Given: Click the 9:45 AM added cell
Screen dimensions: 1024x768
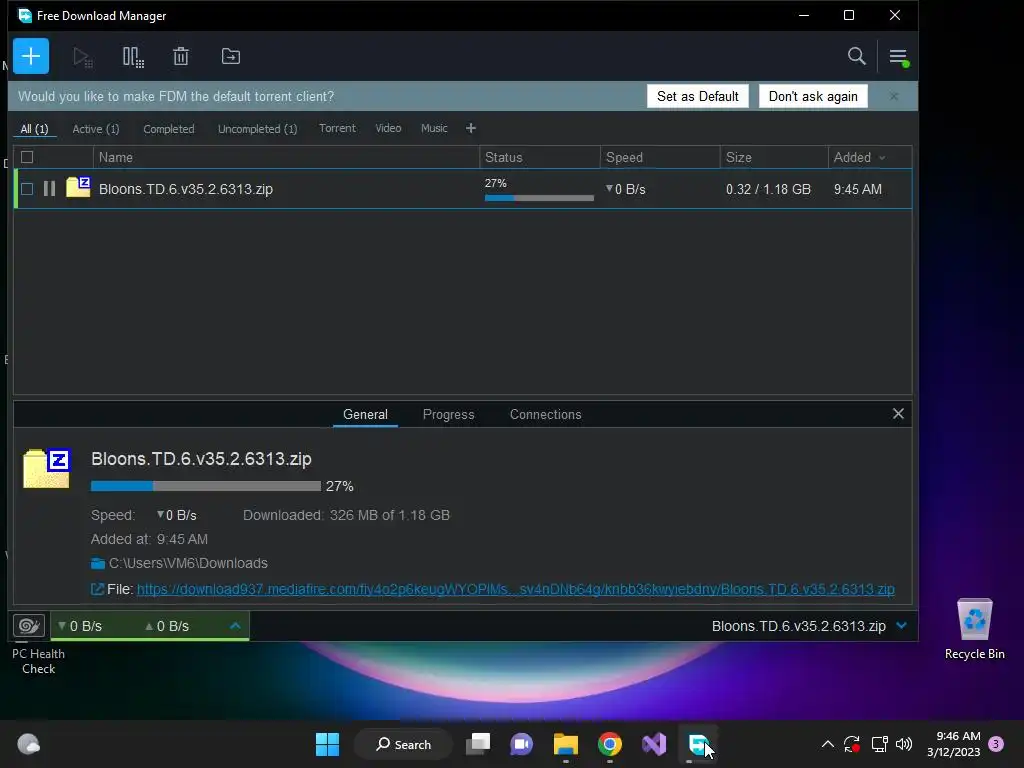Looking at the screenshot, I should (857, 189).
